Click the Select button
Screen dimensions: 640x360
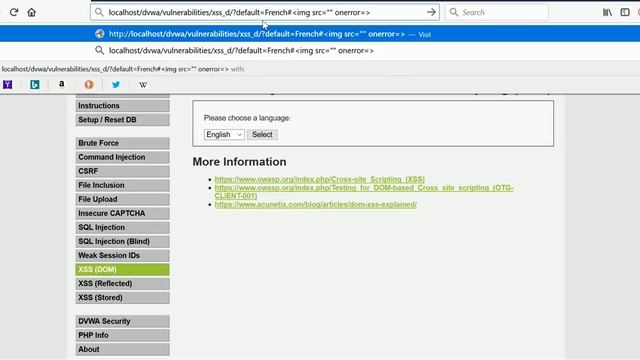point(262,135)
